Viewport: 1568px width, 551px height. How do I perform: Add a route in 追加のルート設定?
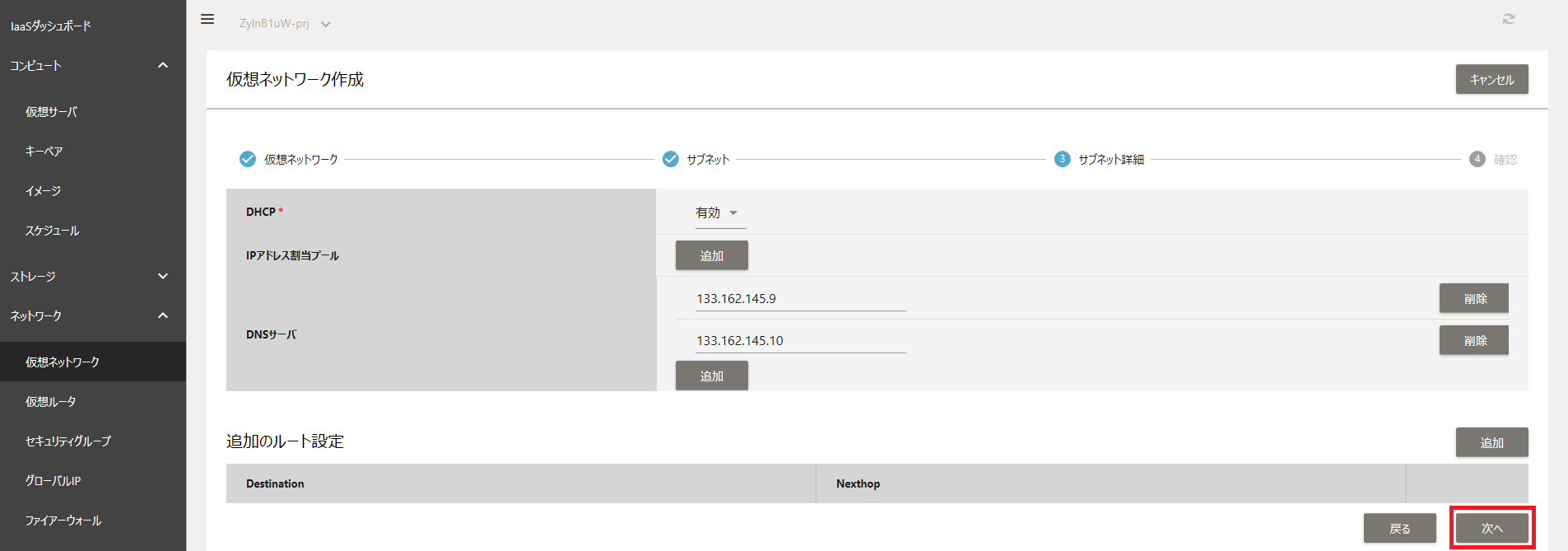click(x=1491, y=442)
